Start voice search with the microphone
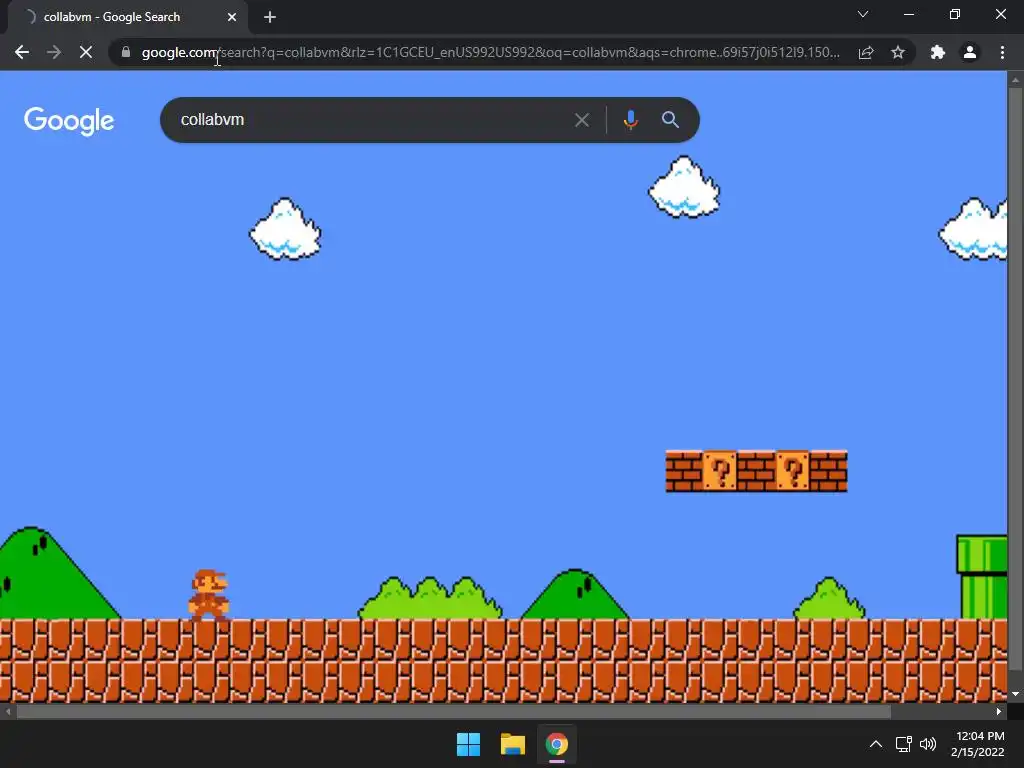The width and height of the screenshot is (1024, 768). [x=630, y=120]
